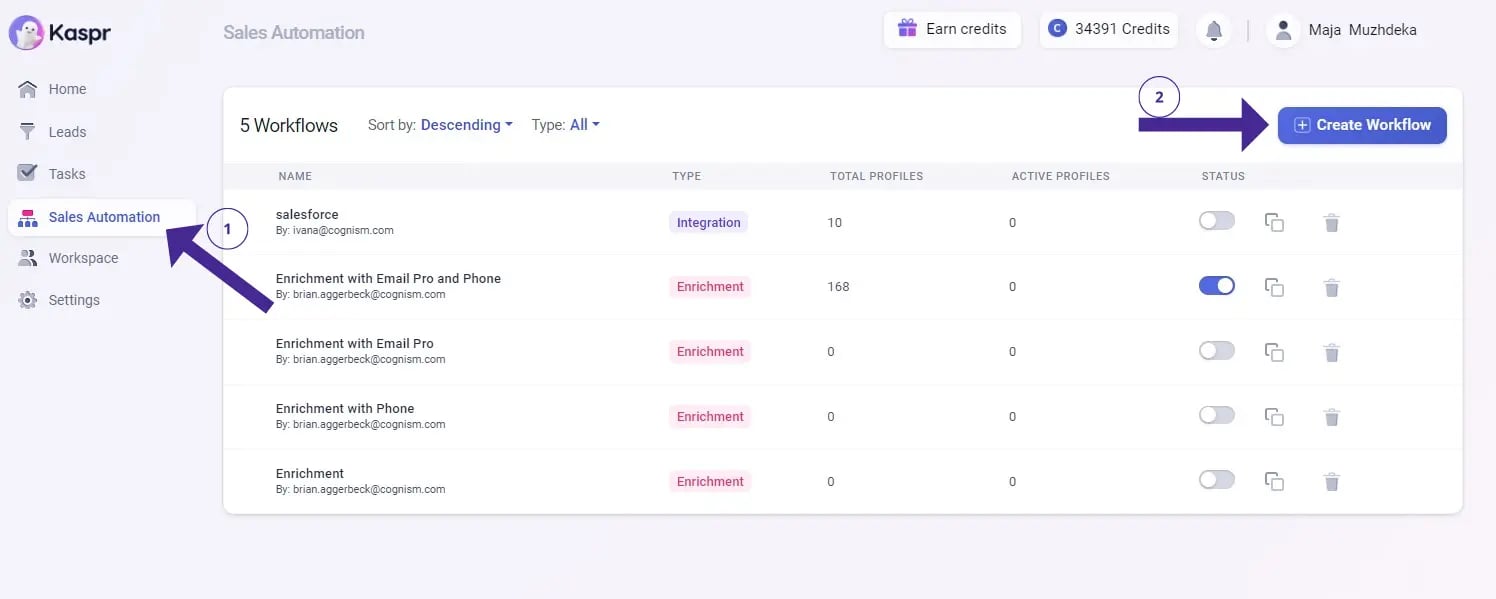The image size is (1496, 599).
Task: Click the 5 Workflows heading
Action: 289,125
